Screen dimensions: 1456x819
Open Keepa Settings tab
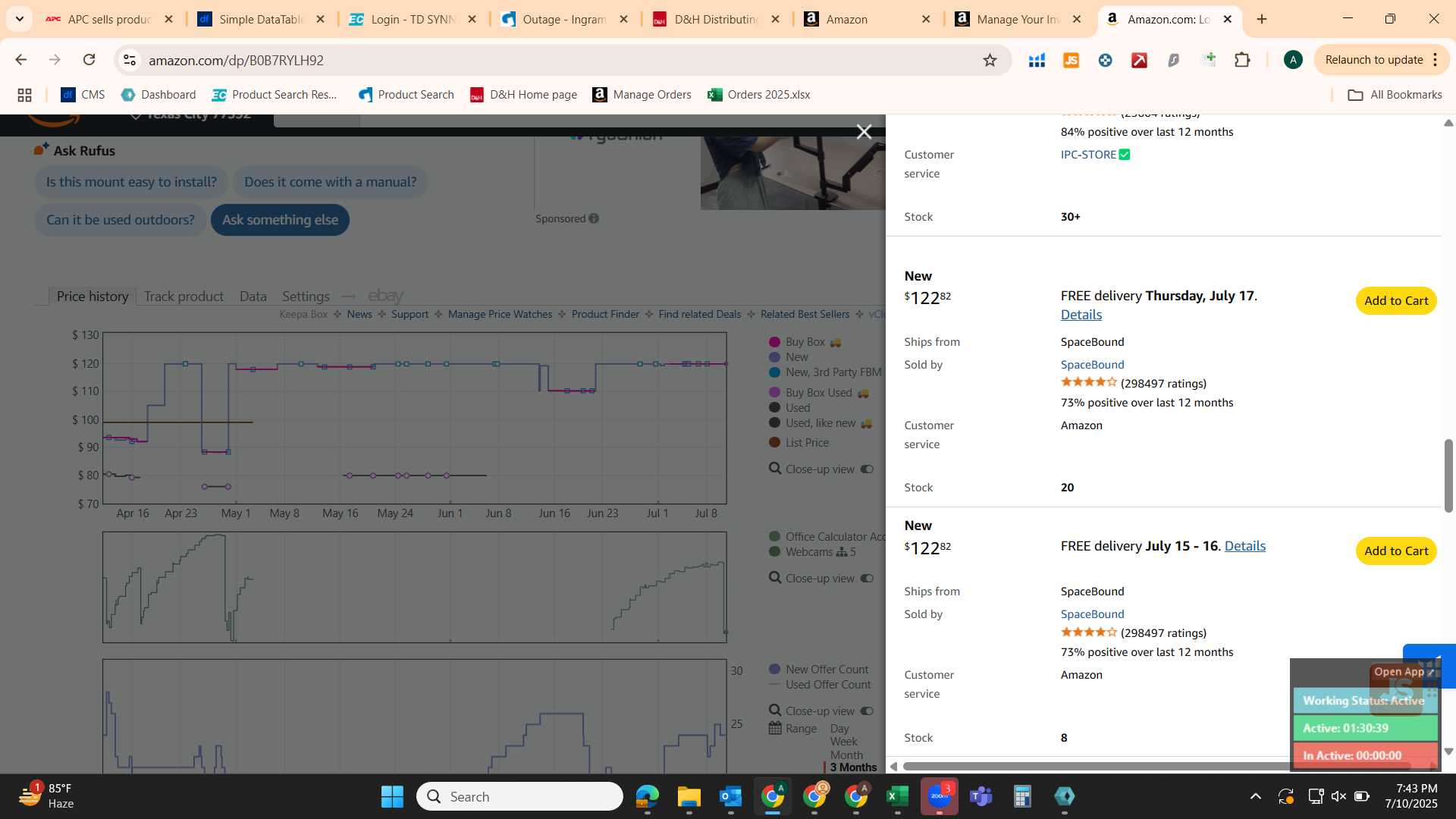[306, 297]
